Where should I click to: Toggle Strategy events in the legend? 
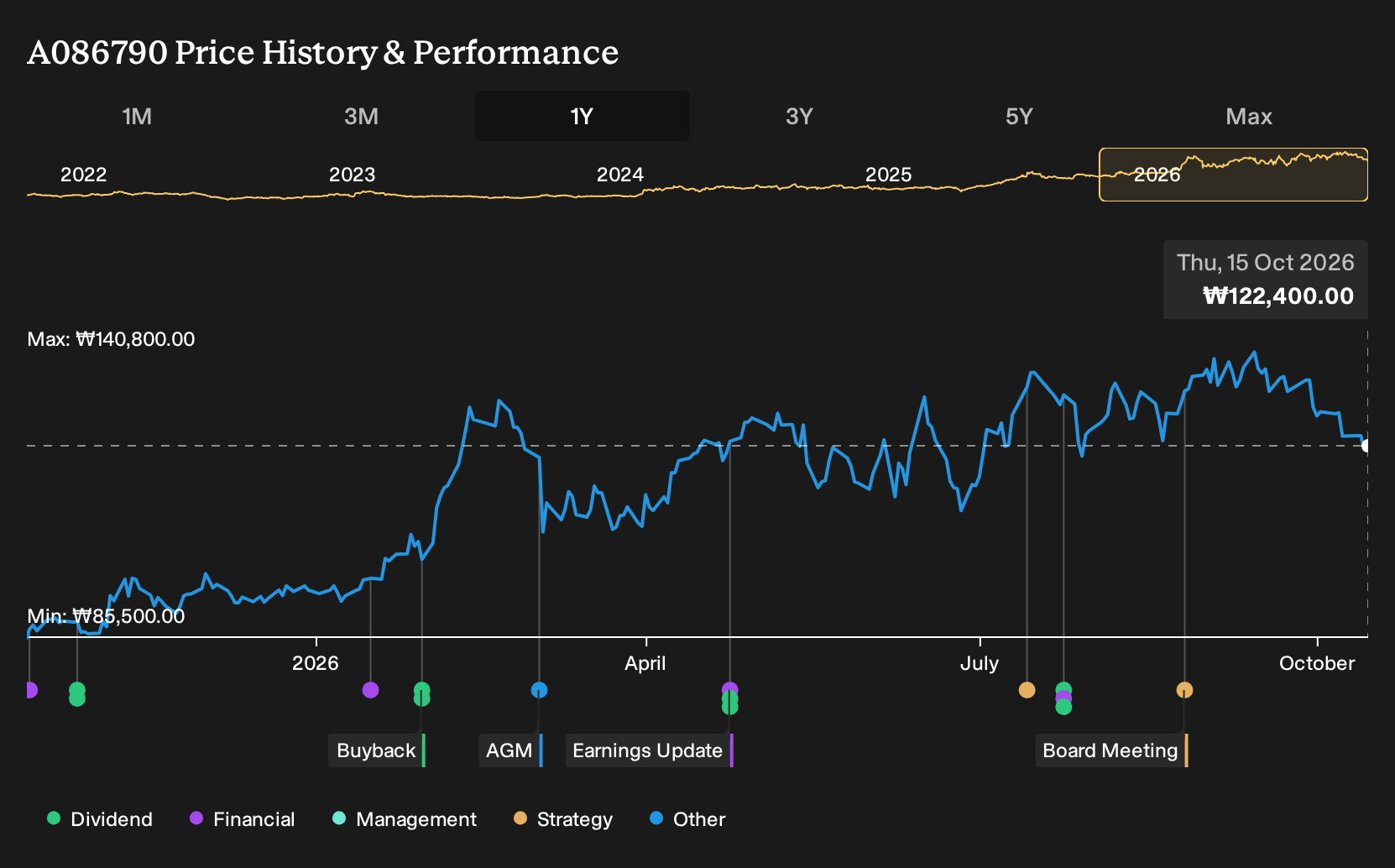[x=563, y=819]
